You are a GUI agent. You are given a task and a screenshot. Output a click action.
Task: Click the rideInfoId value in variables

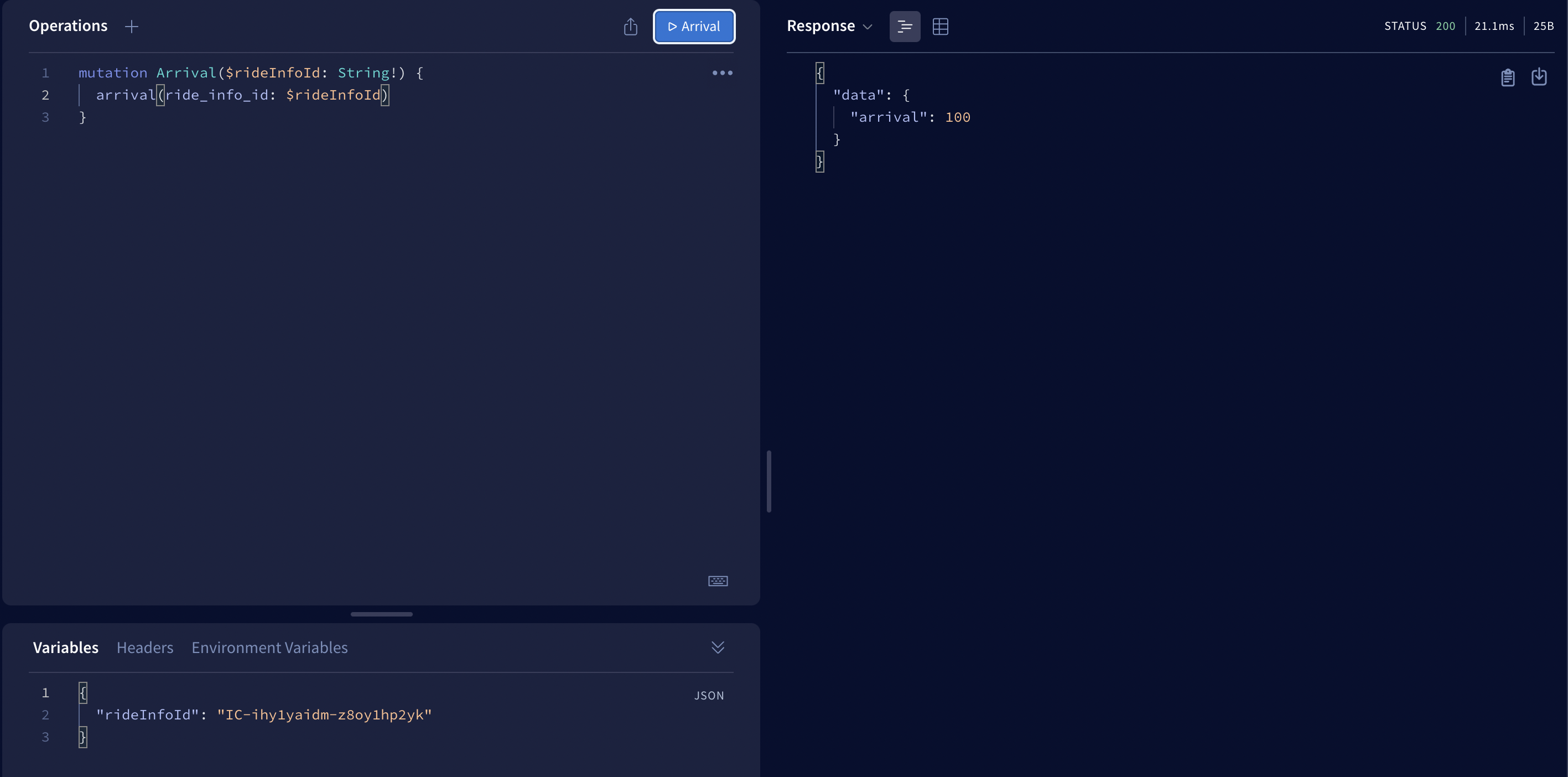click(x=324, y=715)
